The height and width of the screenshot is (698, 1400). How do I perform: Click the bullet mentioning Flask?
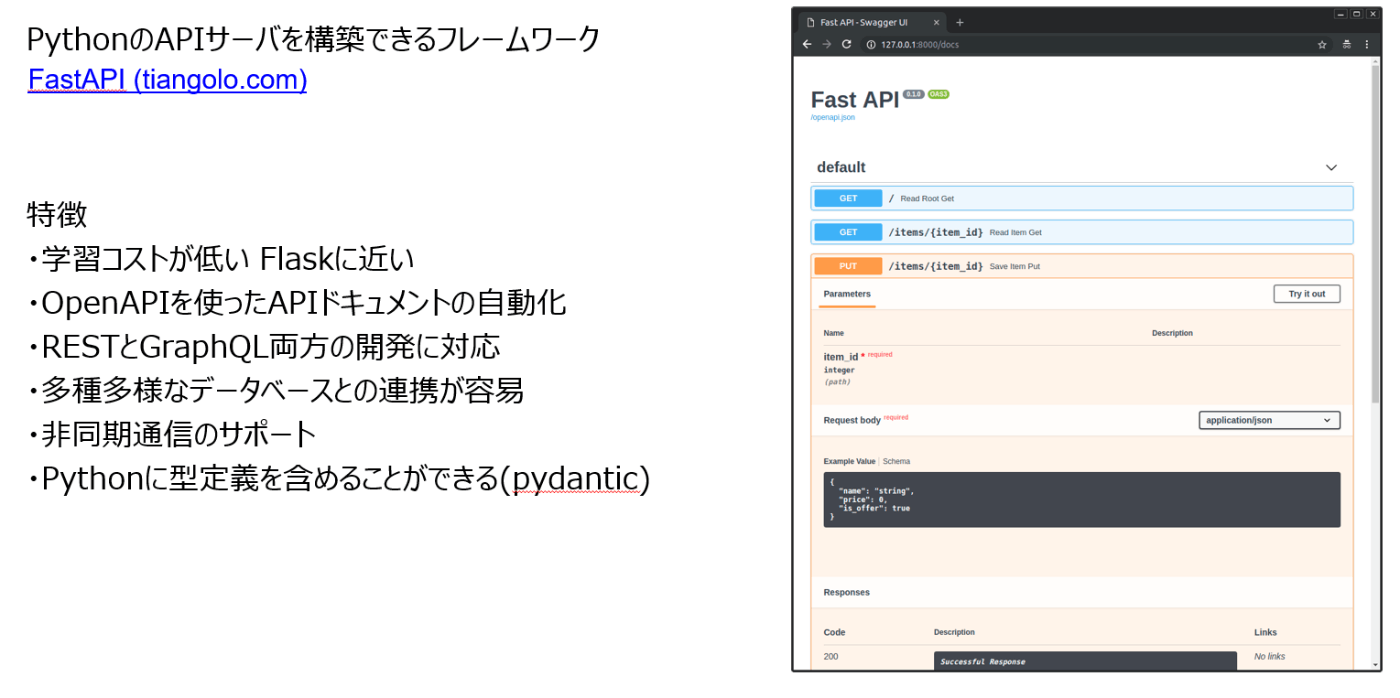pyautogui.click(x=220, y=259)
